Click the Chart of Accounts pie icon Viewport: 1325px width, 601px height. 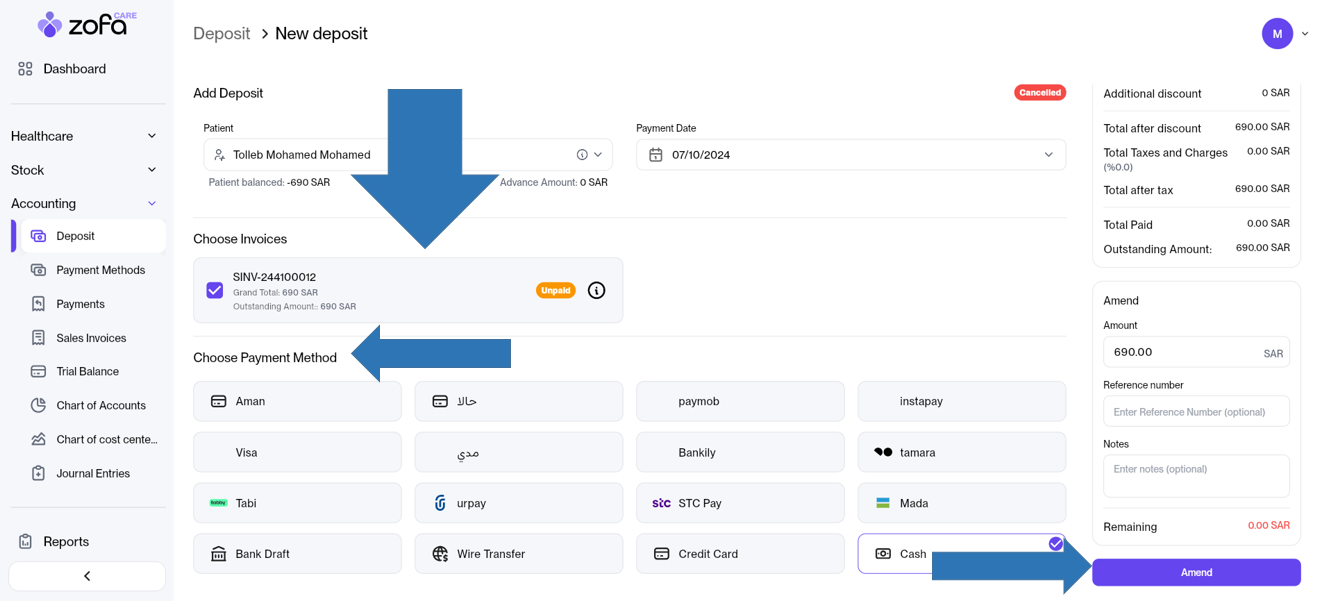tap(38, 405)
